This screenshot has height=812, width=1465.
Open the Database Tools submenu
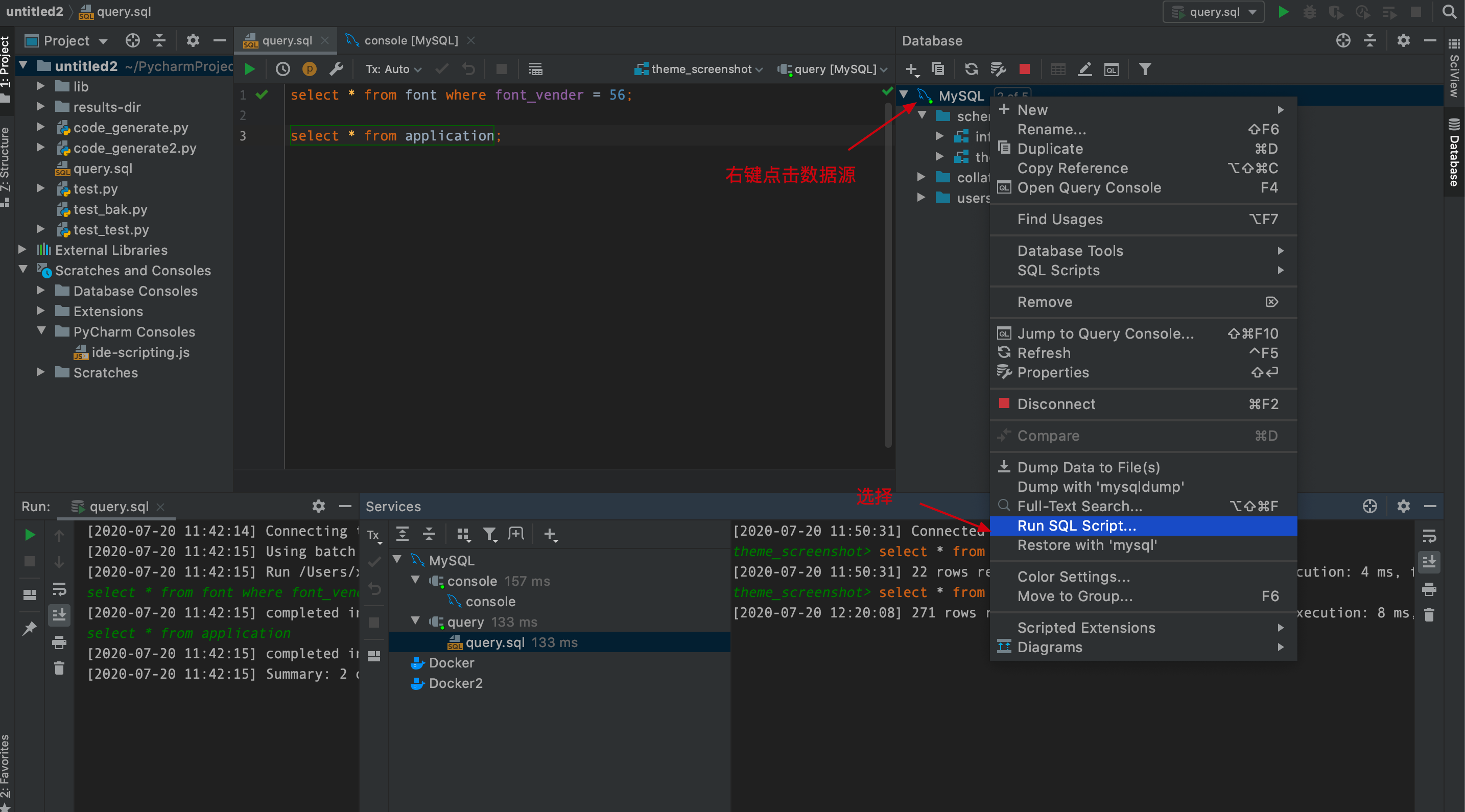coord(1143,251)
